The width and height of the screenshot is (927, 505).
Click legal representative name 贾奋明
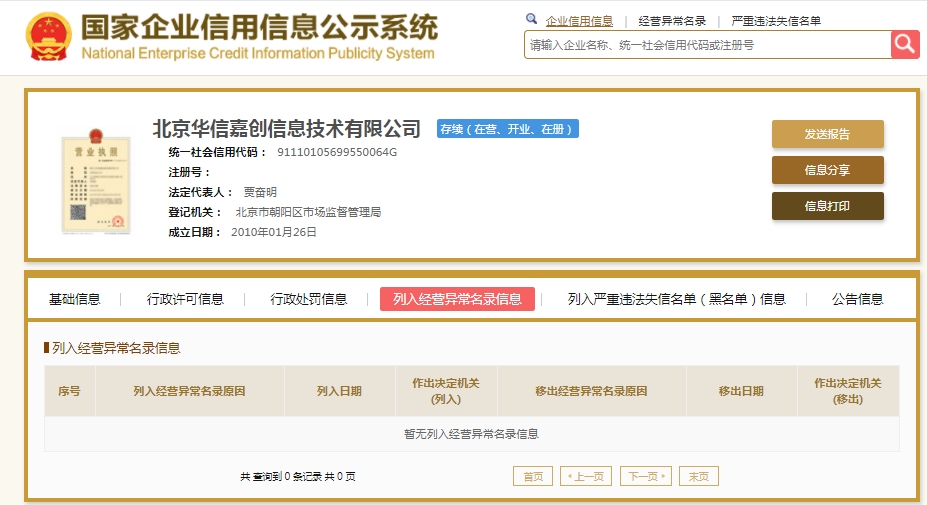(260, 192)
